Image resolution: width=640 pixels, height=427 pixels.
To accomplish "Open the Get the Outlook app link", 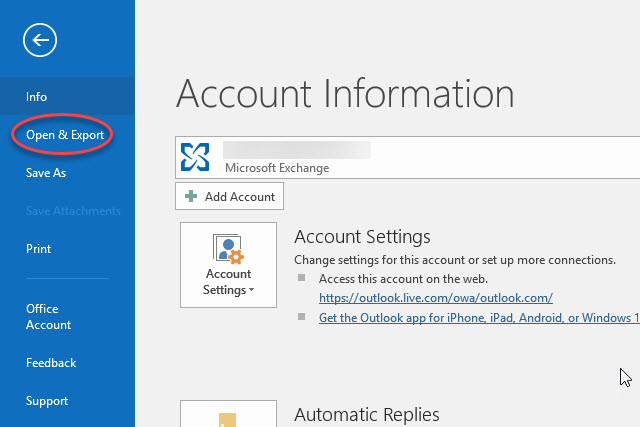I will (479, 318).
